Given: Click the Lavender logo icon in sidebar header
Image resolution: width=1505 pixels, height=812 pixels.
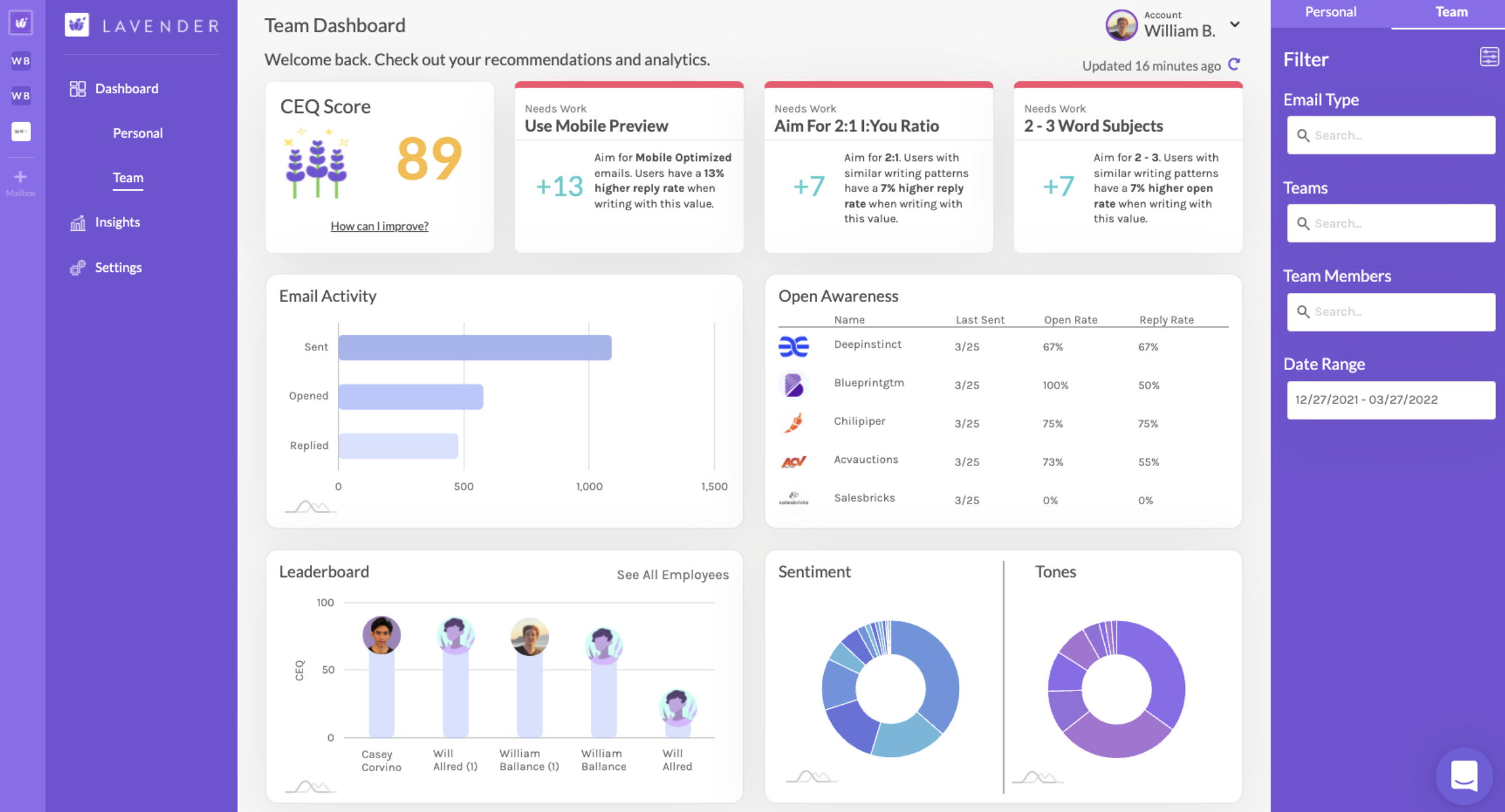Looking at the screenshot, I should click(77, 25).
